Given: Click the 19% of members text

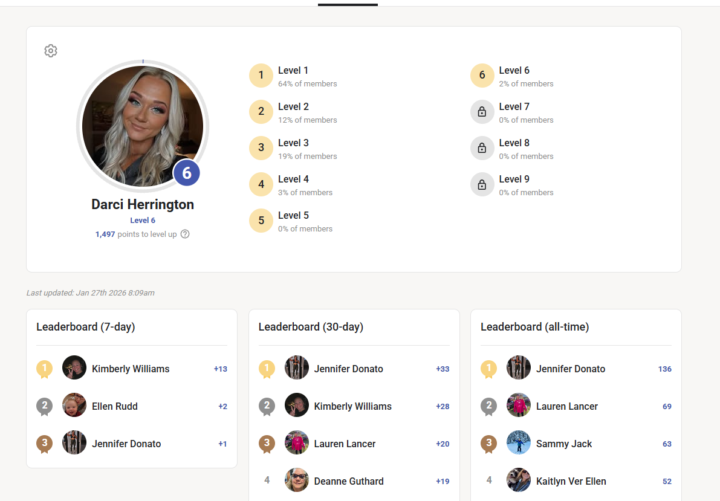Looking at the screenshot, I should (308, 156).
